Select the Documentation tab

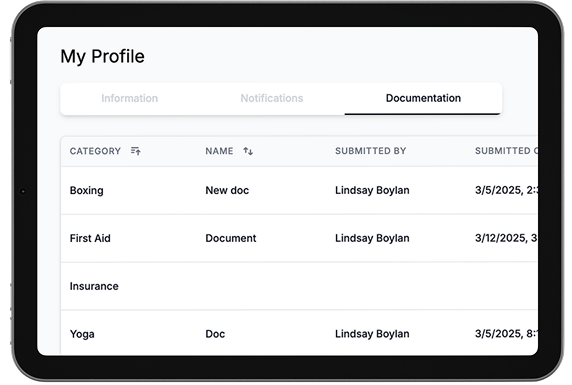click(x=423, y=98)
